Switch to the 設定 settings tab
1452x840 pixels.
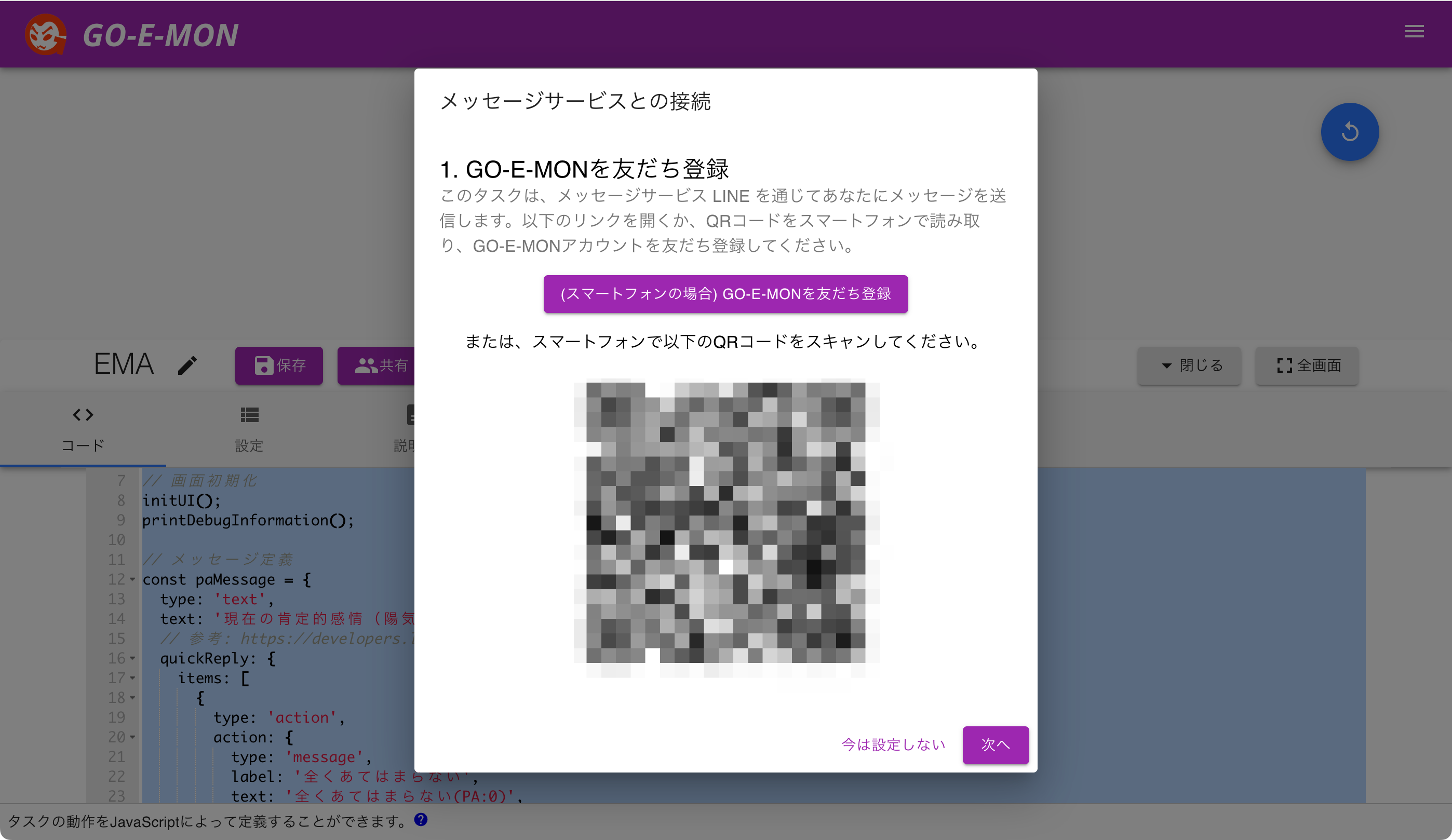249,429
